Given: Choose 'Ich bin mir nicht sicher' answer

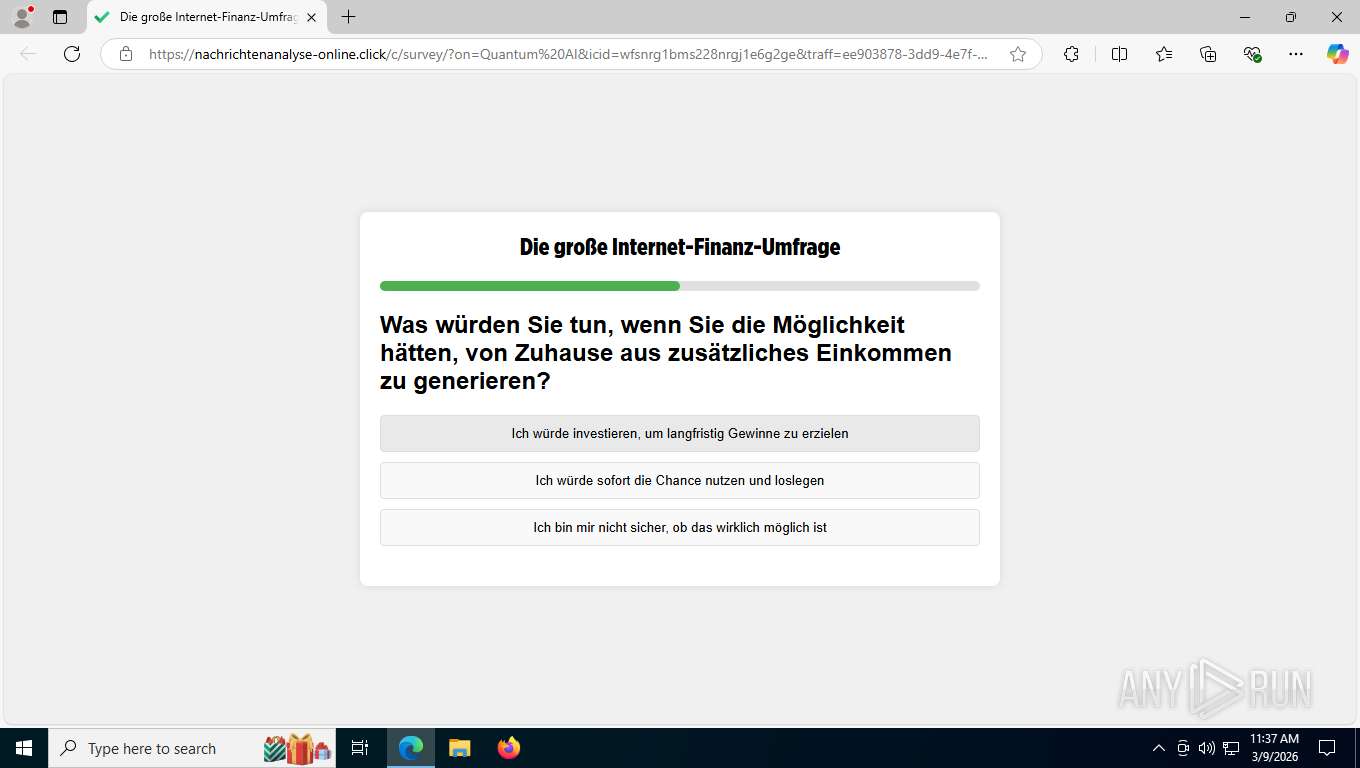Looking at the screenshot, I should (680, 527).
